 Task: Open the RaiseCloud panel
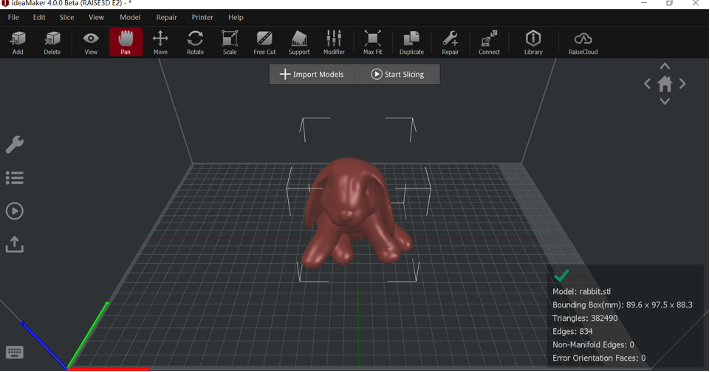click(x=583, y=43)
